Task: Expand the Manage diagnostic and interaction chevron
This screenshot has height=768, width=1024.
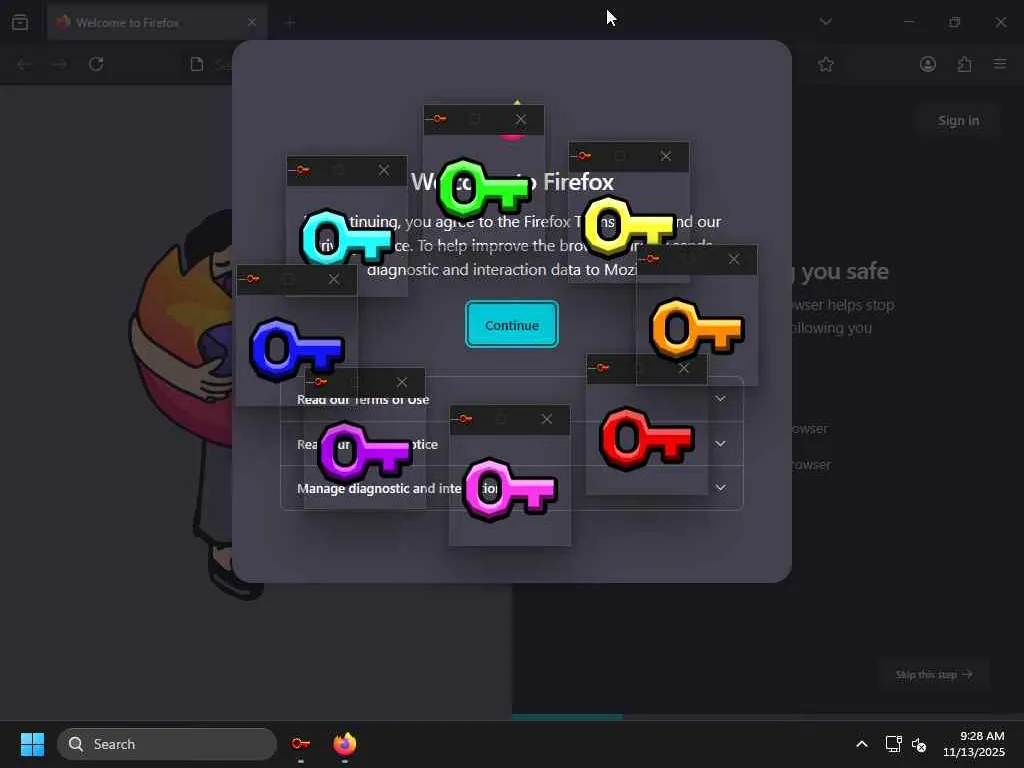Action: 720,487
